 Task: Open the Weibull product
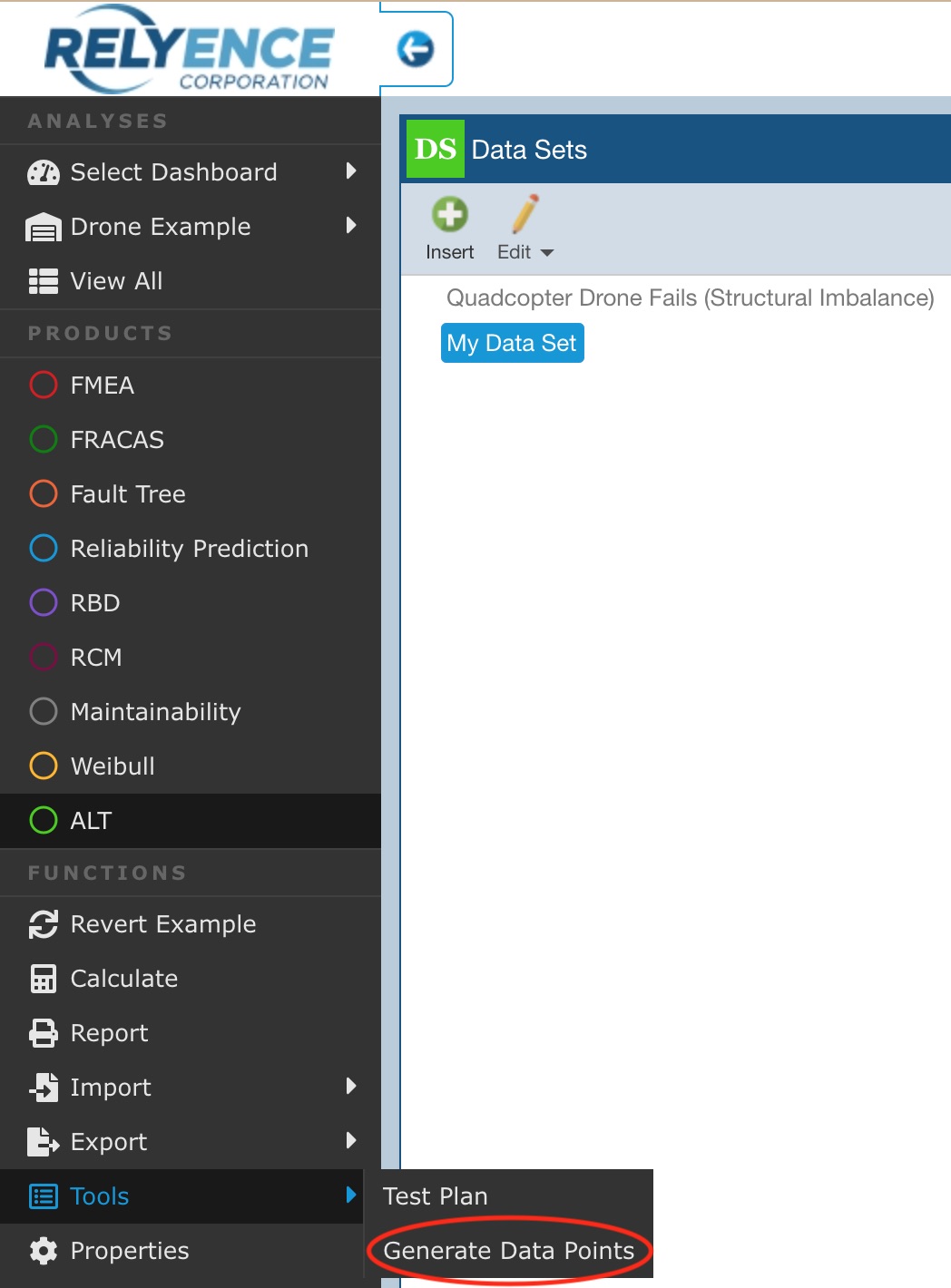tap(113, 766)
